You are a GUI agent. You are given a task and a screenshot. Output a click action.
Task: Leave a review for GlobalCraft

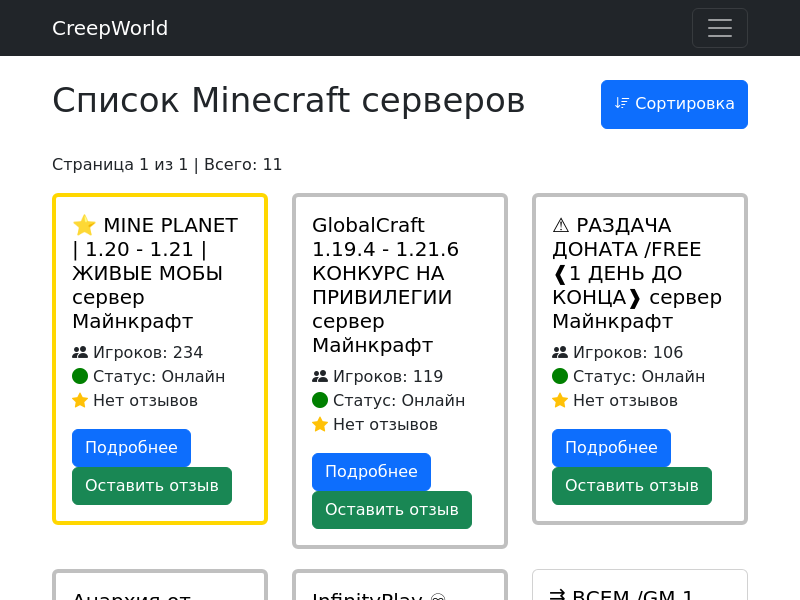(391, 510)
